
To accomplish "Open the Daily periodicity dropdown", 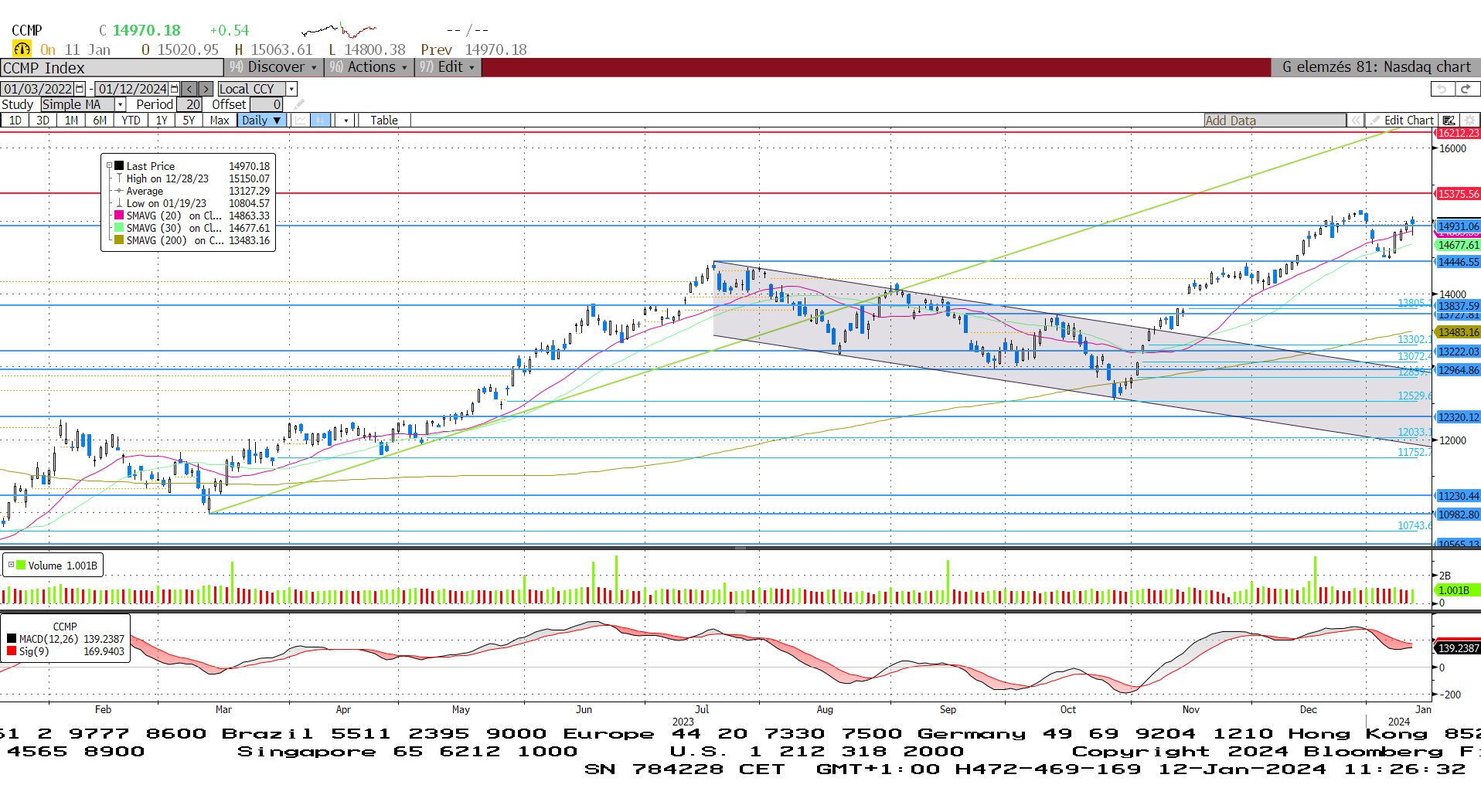I will tap(262, 121).
